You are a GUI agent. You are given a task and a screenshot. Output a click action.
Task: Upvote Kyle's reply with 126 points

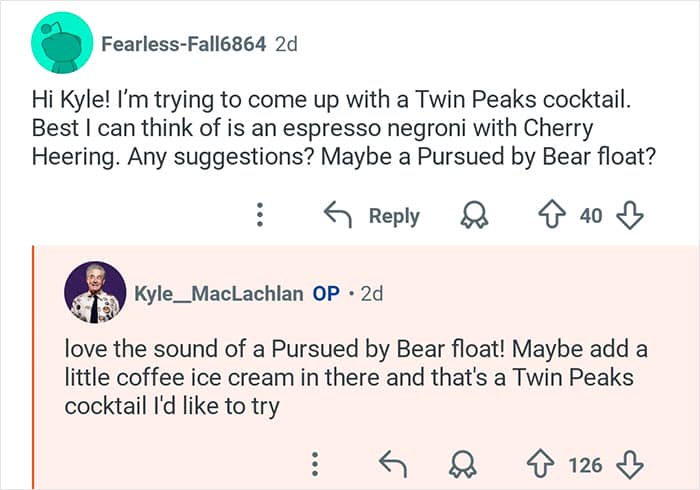tap(541, 464)
